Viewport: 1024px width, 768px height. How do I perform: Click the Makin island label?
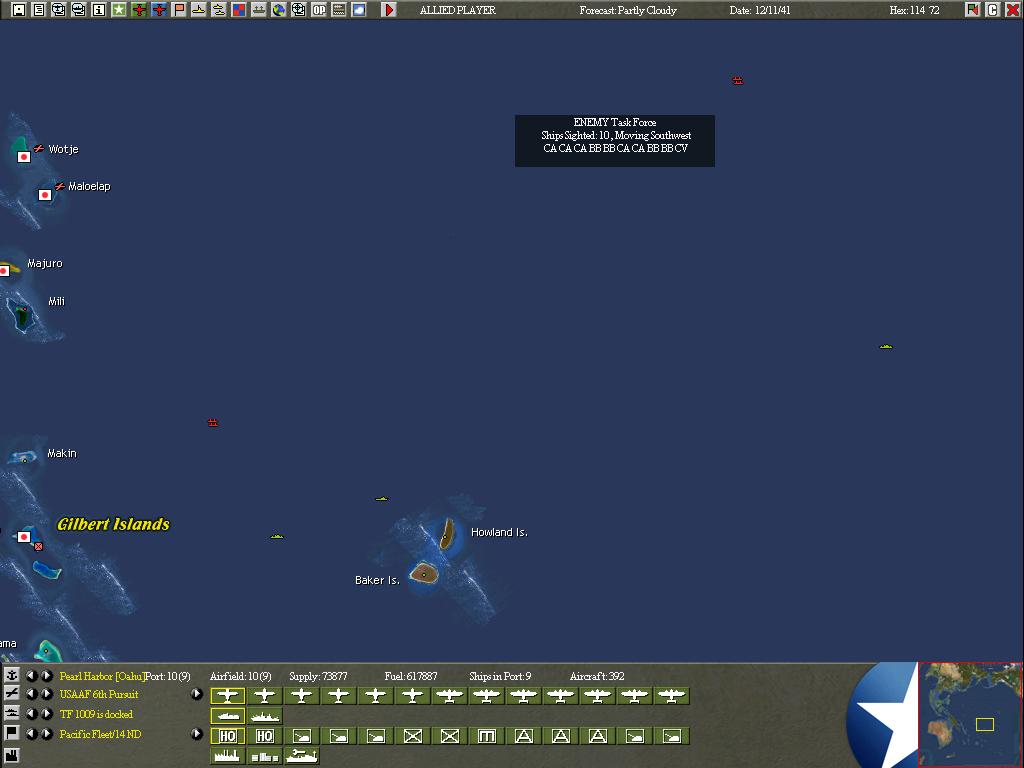[61, 453]
